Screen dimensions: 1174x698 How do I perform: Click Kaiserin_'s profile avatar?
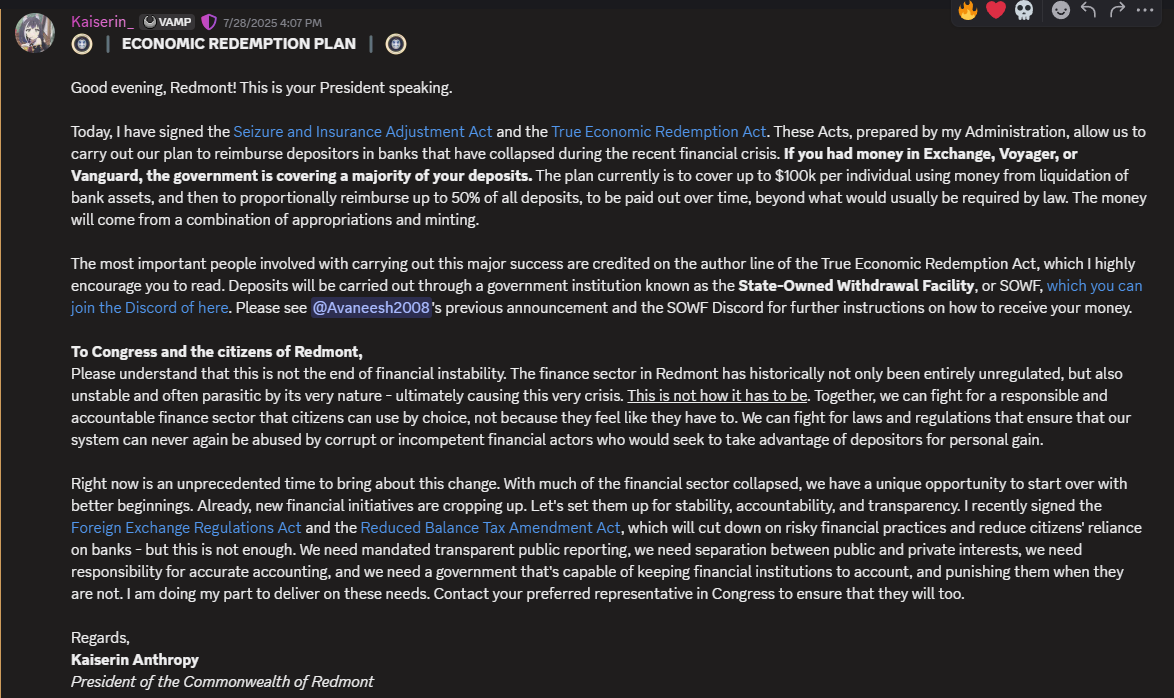pyautogui.click(x=34, y=32)
